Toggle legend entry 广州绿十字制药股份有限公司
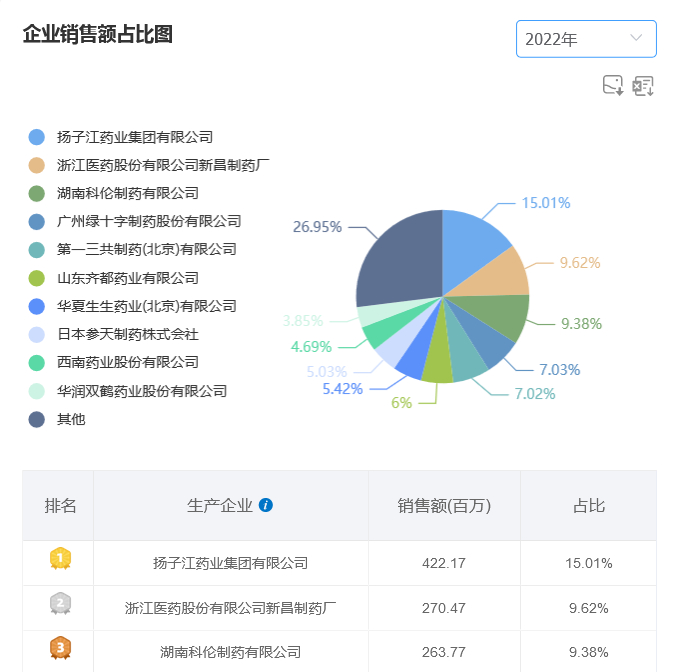Viewport: 677px width, 672px height. (135, 222)
